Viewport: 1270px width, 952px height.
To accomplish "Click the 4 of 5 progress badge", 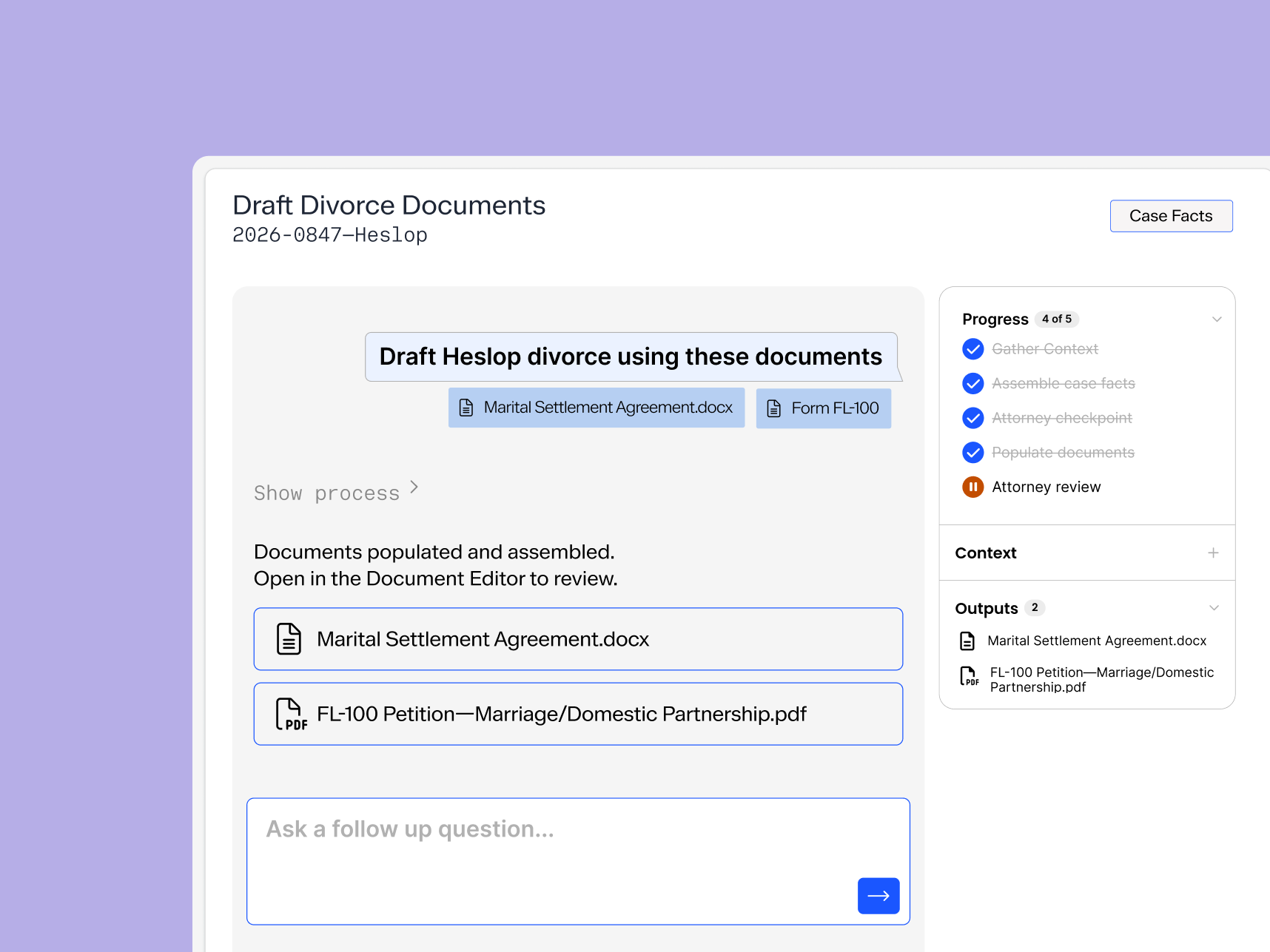I will click(1057, 319).
